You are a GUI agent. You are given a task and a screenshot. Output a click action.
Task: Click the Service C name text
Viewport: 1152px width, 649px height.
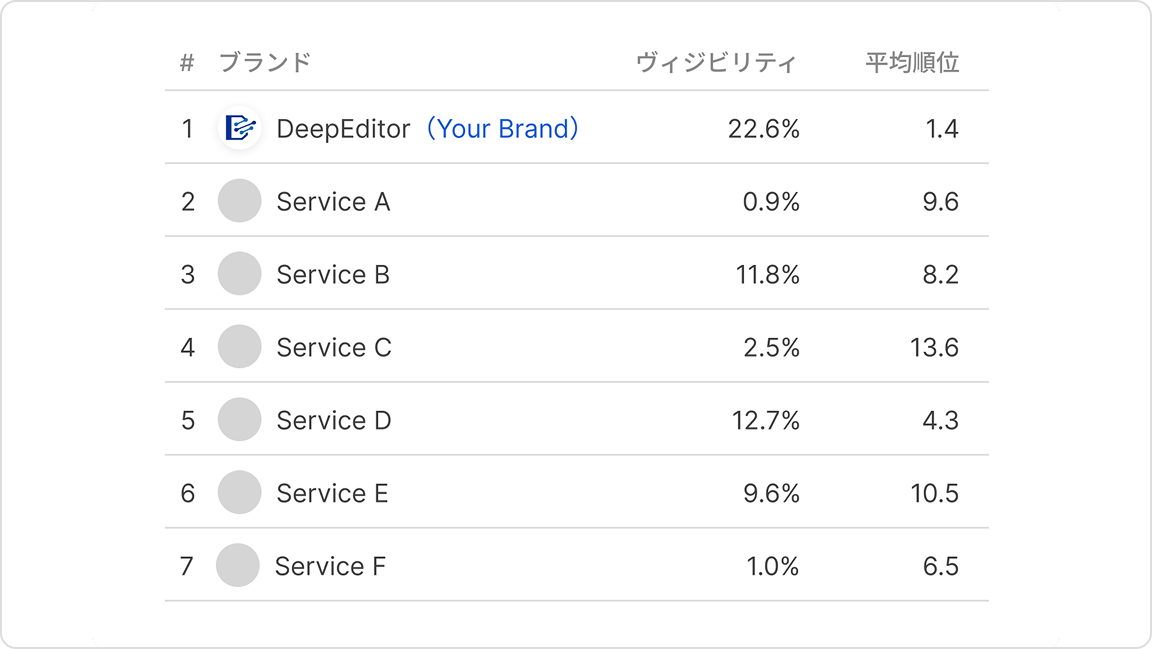tap(334, 348)
